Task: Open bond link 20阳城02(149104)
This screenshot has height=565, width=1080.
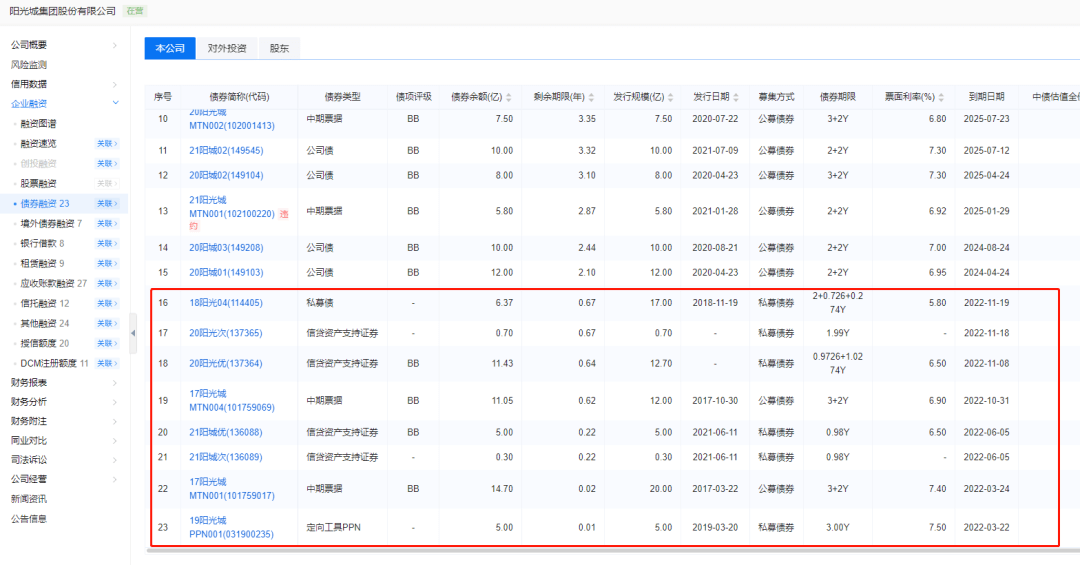Action: 226,176
